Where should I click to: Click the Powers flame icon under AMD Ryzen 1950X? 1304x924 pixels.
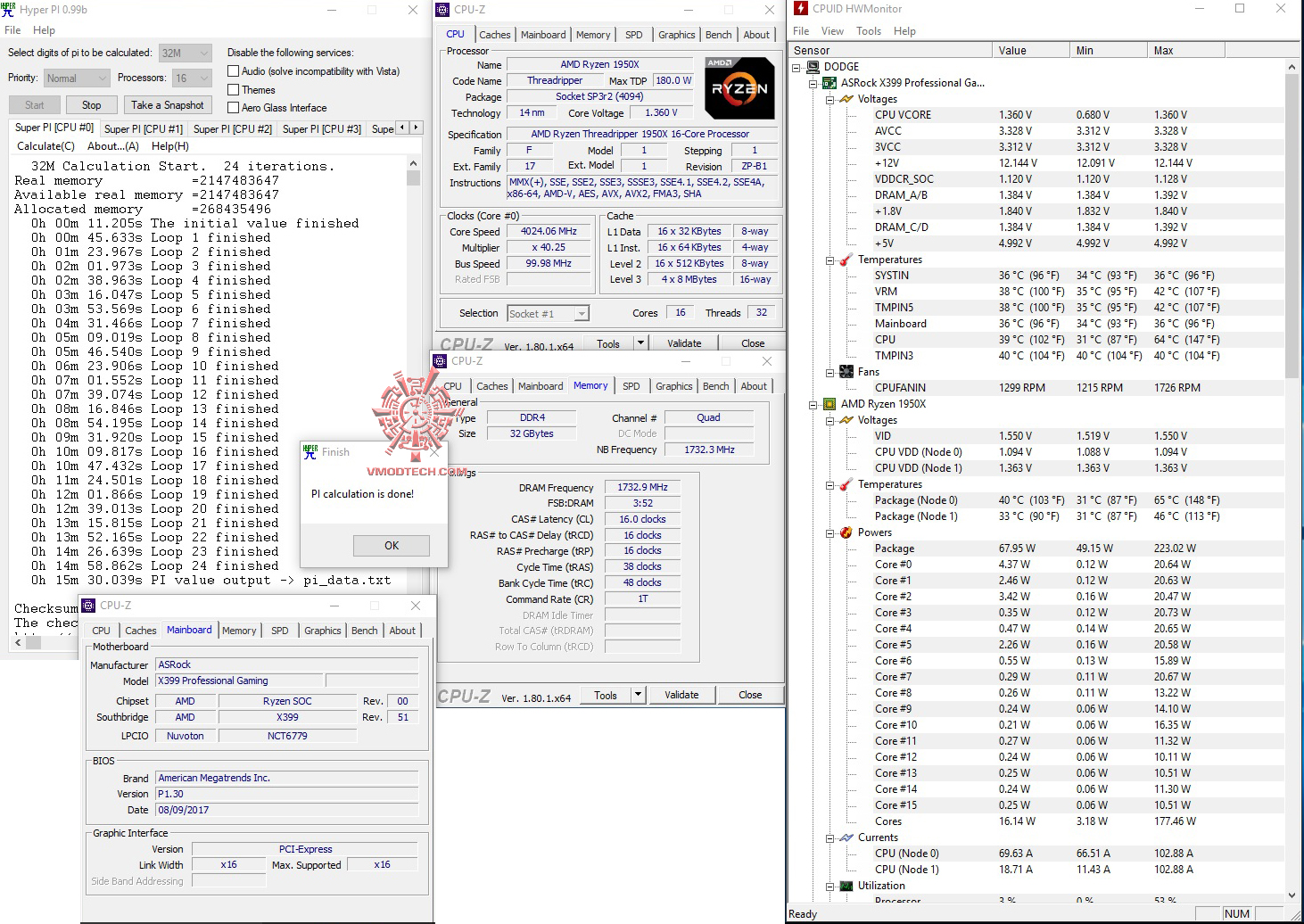click(846, 532)
